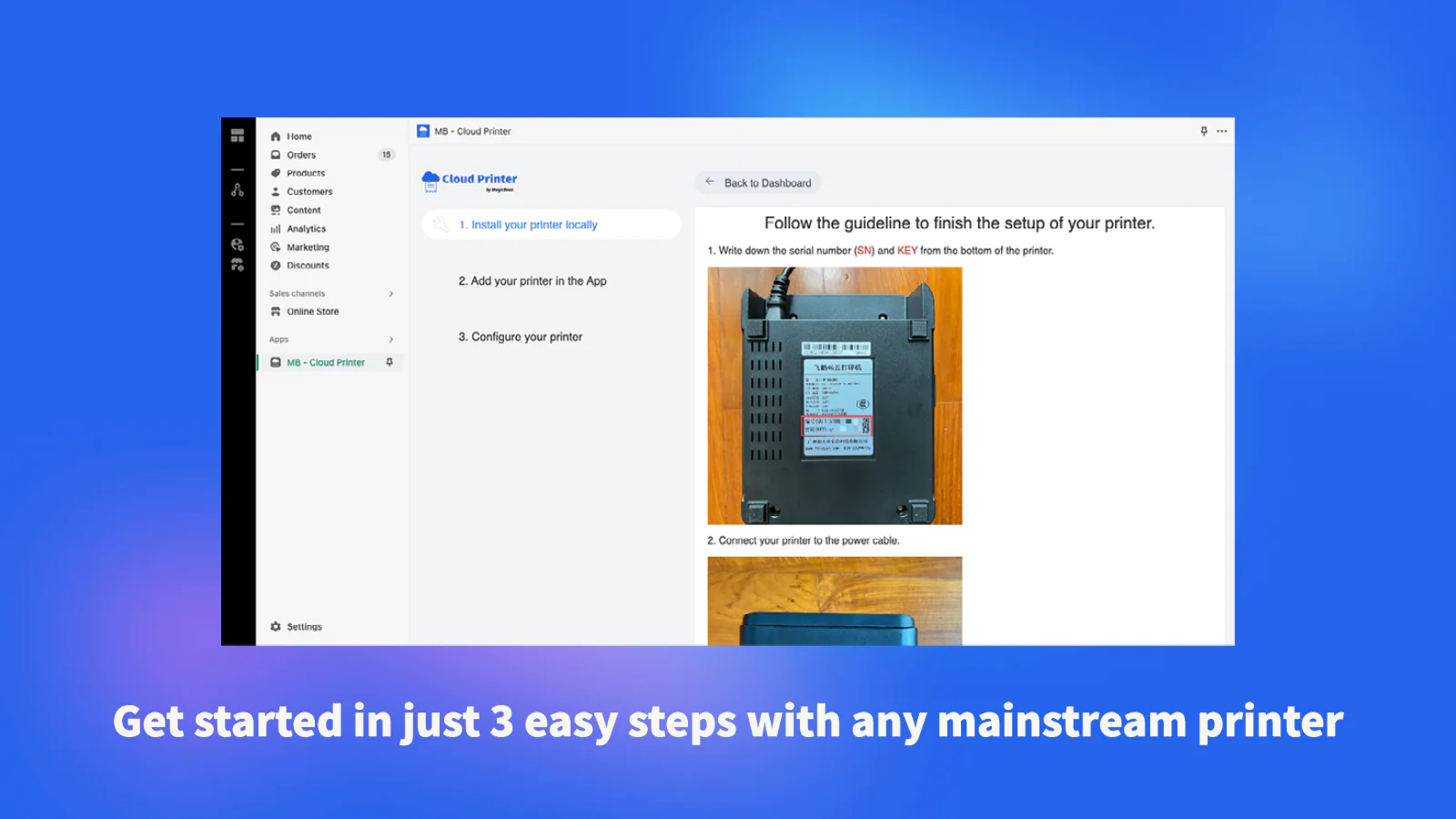
Task: Select step 2 Add your printer in the App
Action: pos(532,281)
